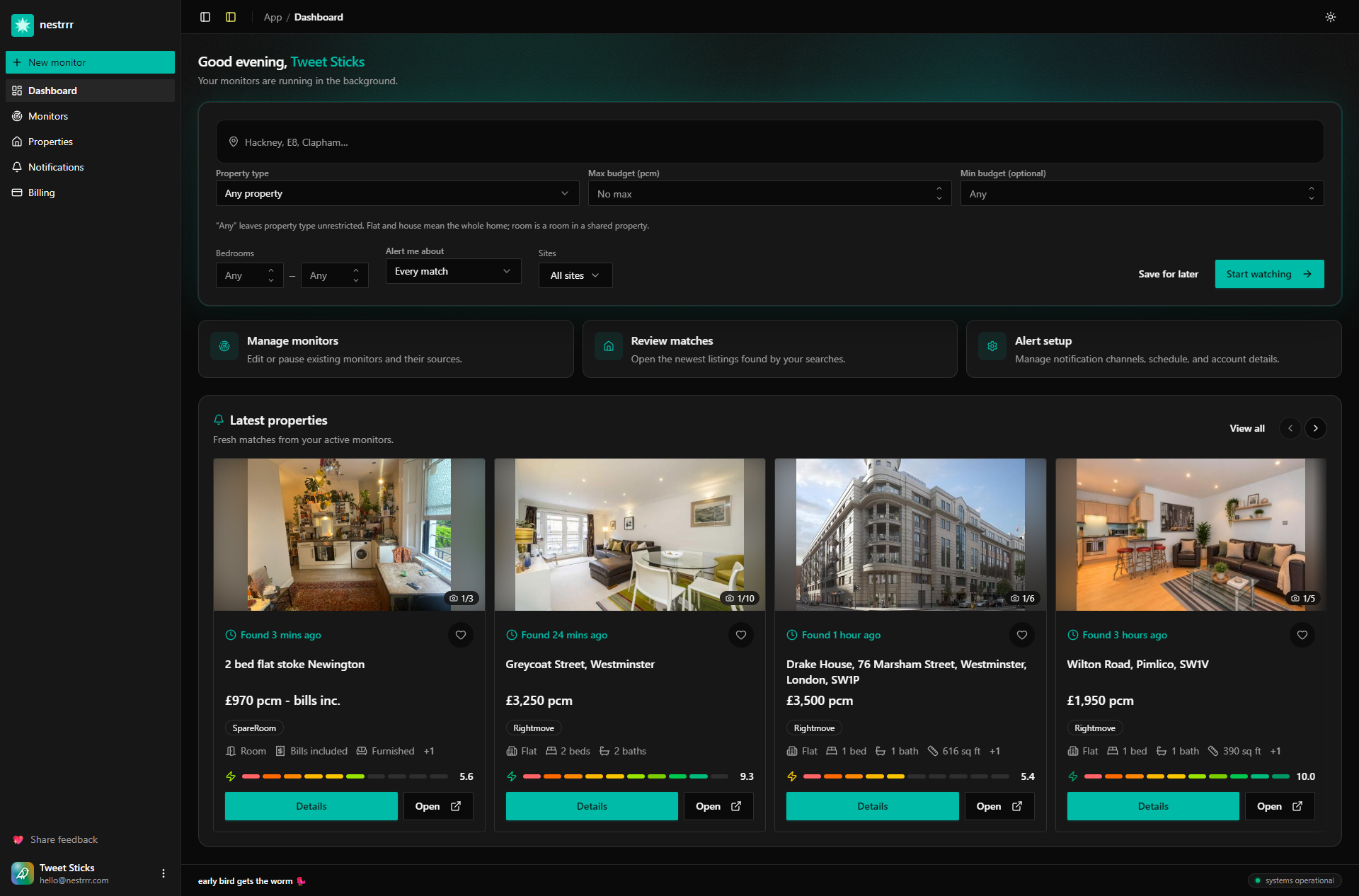Click the Alert setup gear icon
This screenshot has height=896, width=1359.
992,346
